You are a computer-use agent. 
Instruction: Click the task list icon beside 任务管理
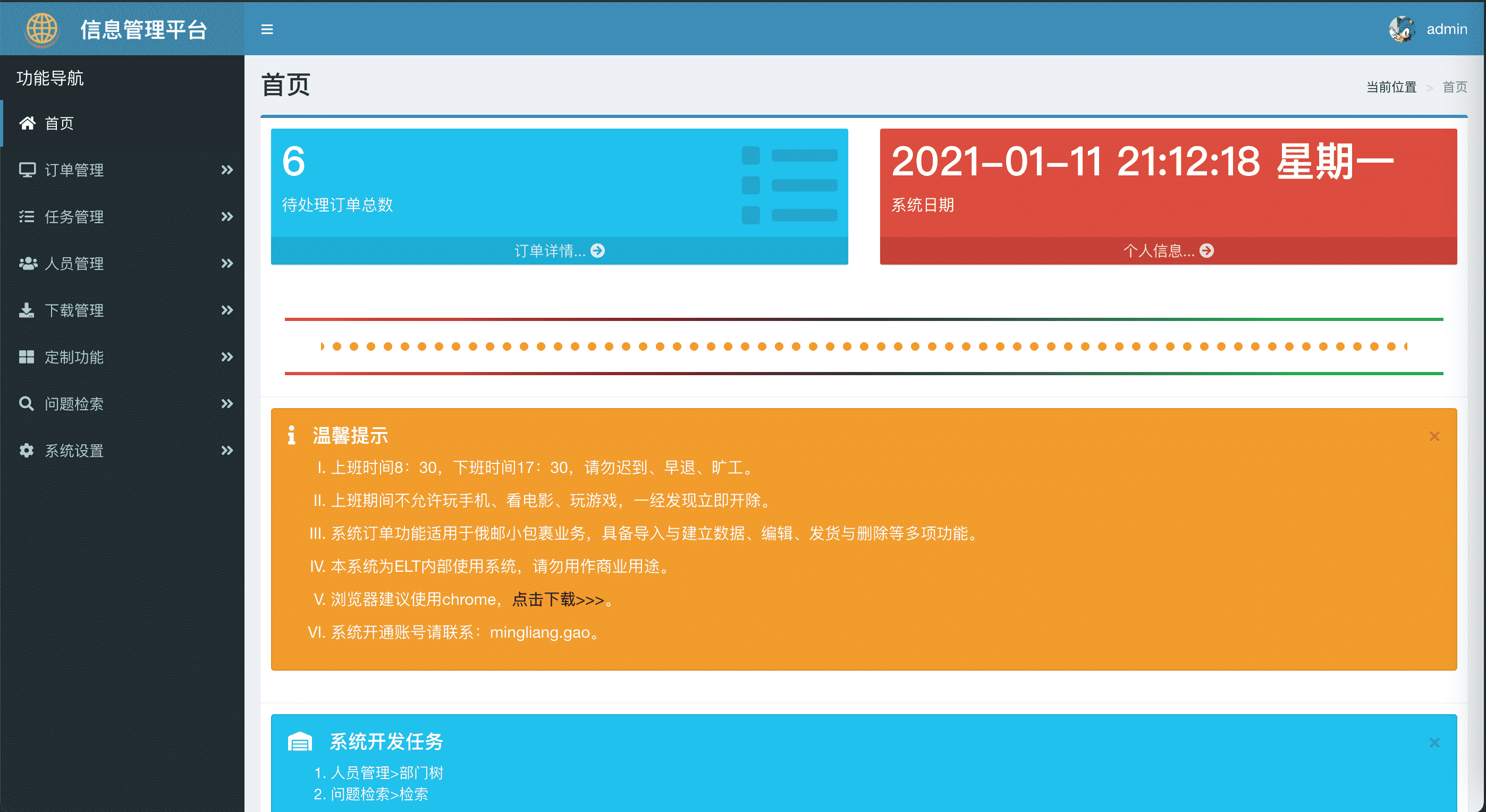pyautogui.click(x=27, y=216)
